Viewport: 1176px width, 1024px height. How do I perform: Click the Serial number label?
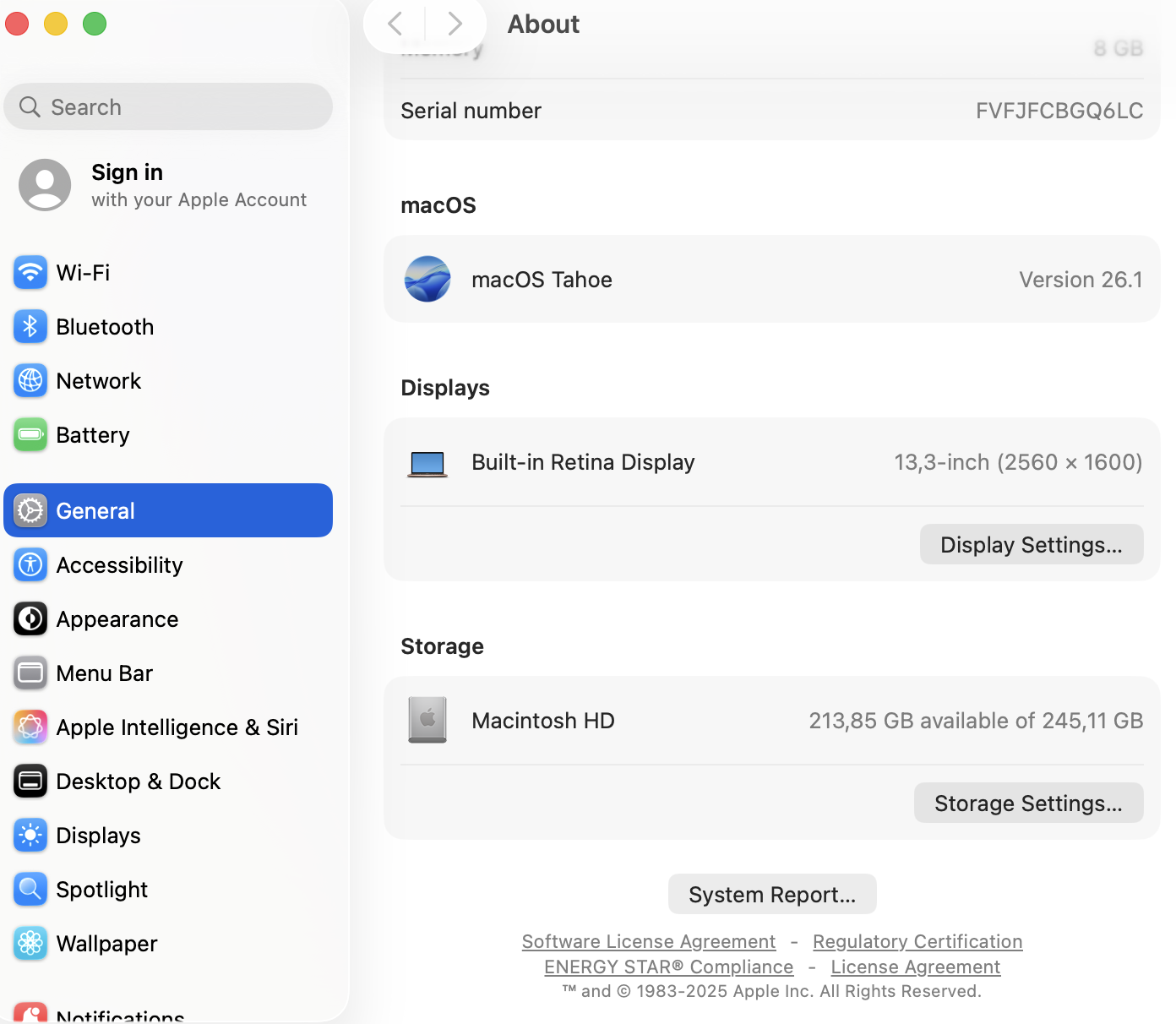click(x=471, y=111)
